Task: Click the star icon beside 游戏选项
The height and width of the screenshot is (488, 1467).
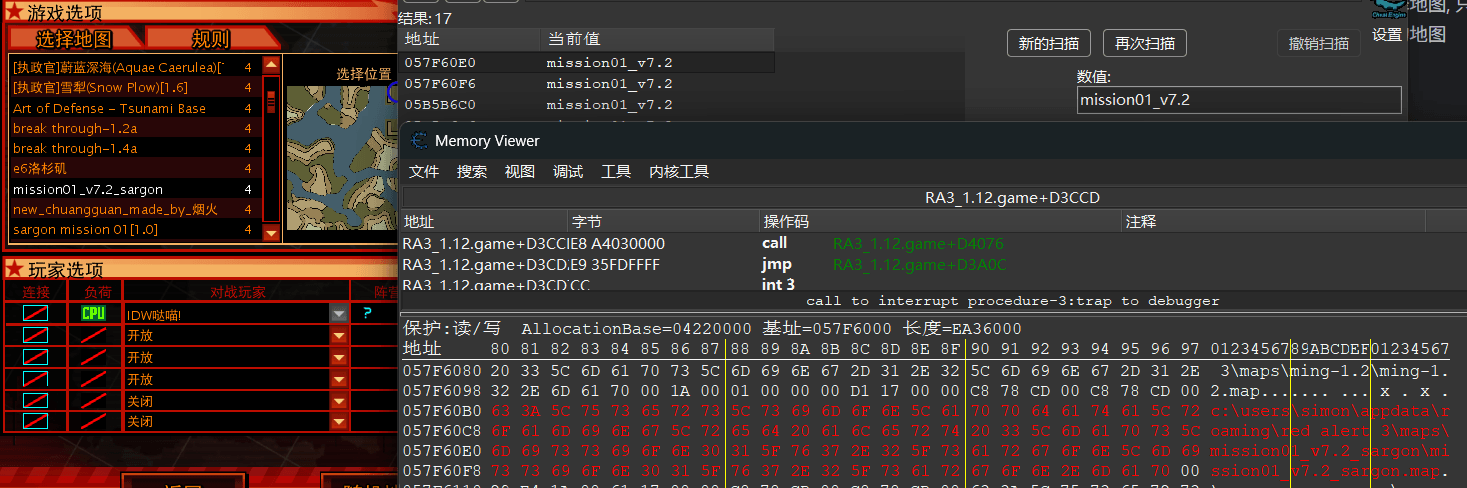Action: click(x=14, y=13)
